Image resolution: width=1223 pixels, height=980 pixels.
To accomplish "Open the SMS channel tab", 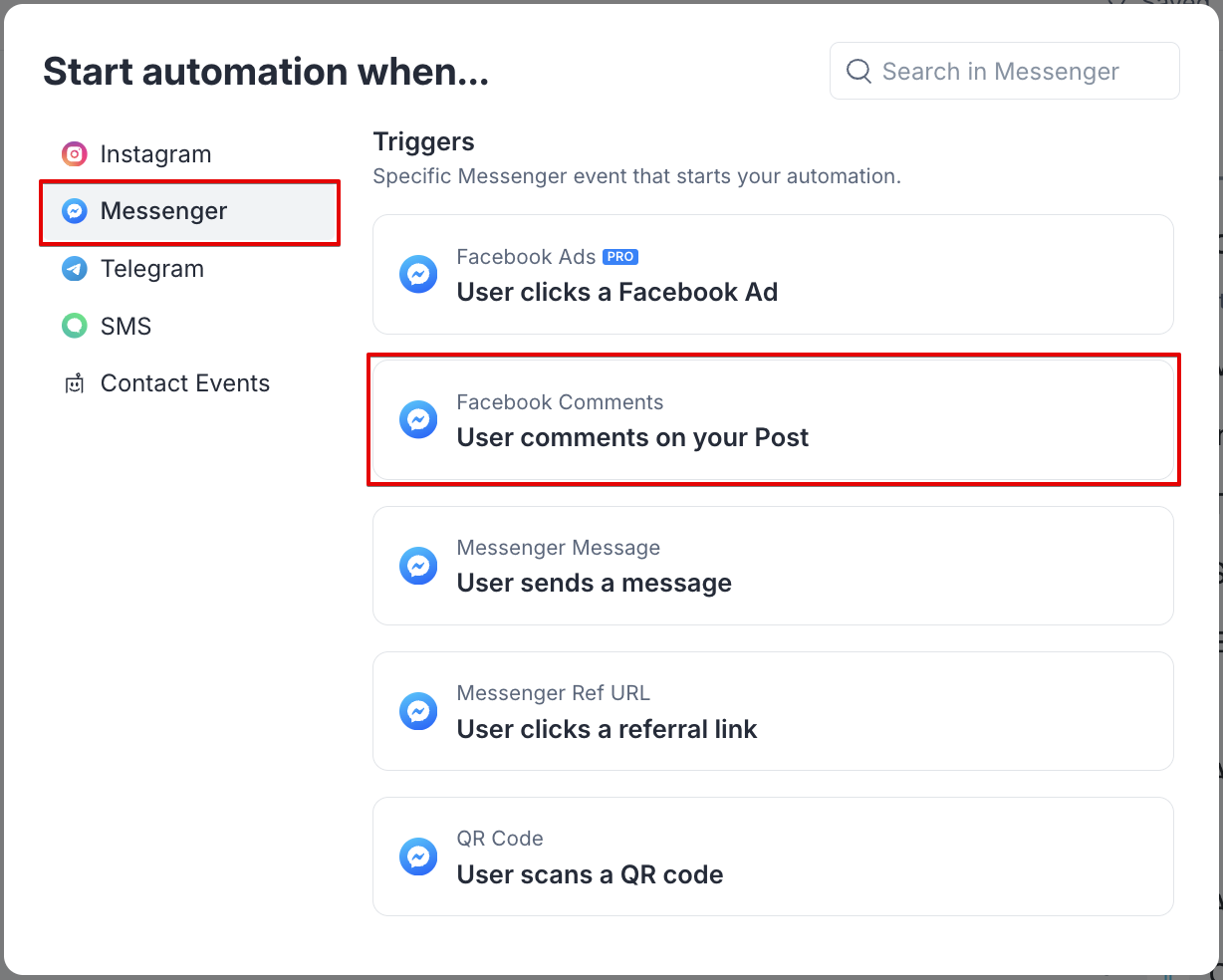I will tap(126, 326).
